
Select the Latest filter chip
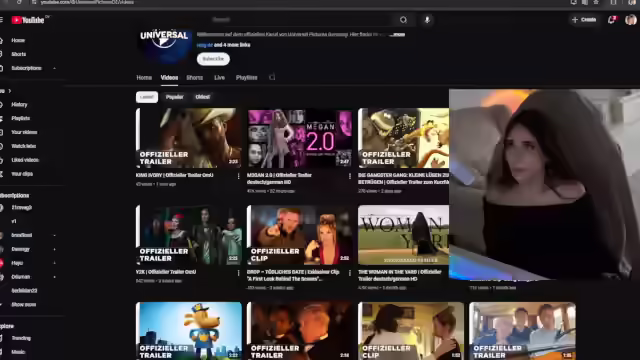[147, 97]
